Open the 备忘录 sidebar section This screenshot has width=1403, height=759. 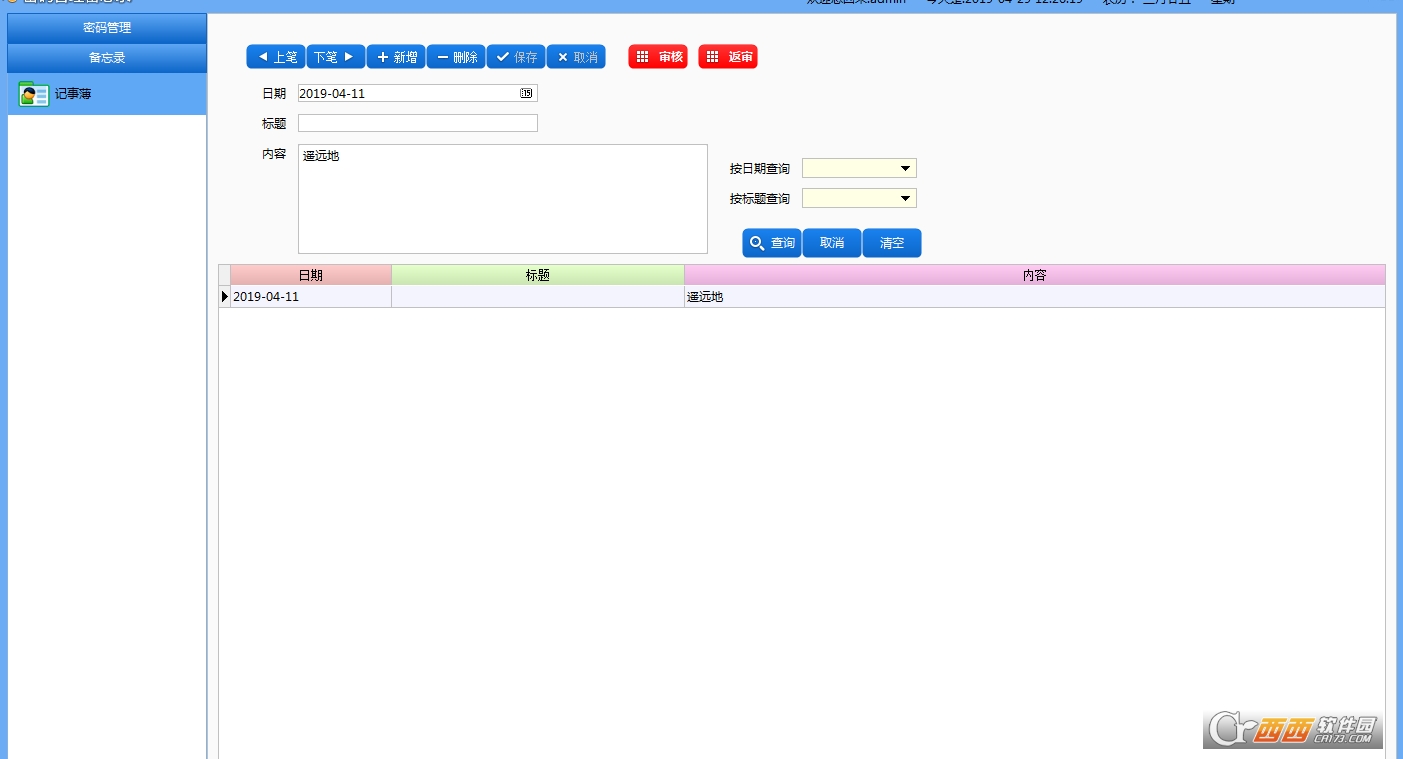pyautogui.click(x=107, y=58)
